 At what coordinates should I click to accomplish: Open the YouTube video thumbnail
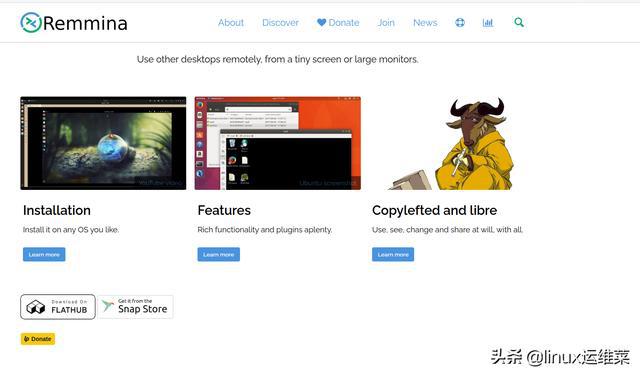103,143
